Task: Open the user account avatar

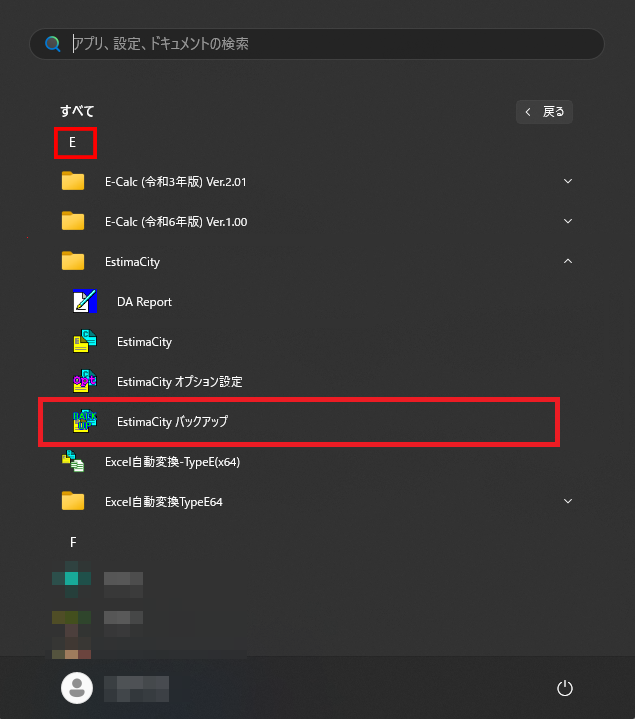Action: click(77, 688)
